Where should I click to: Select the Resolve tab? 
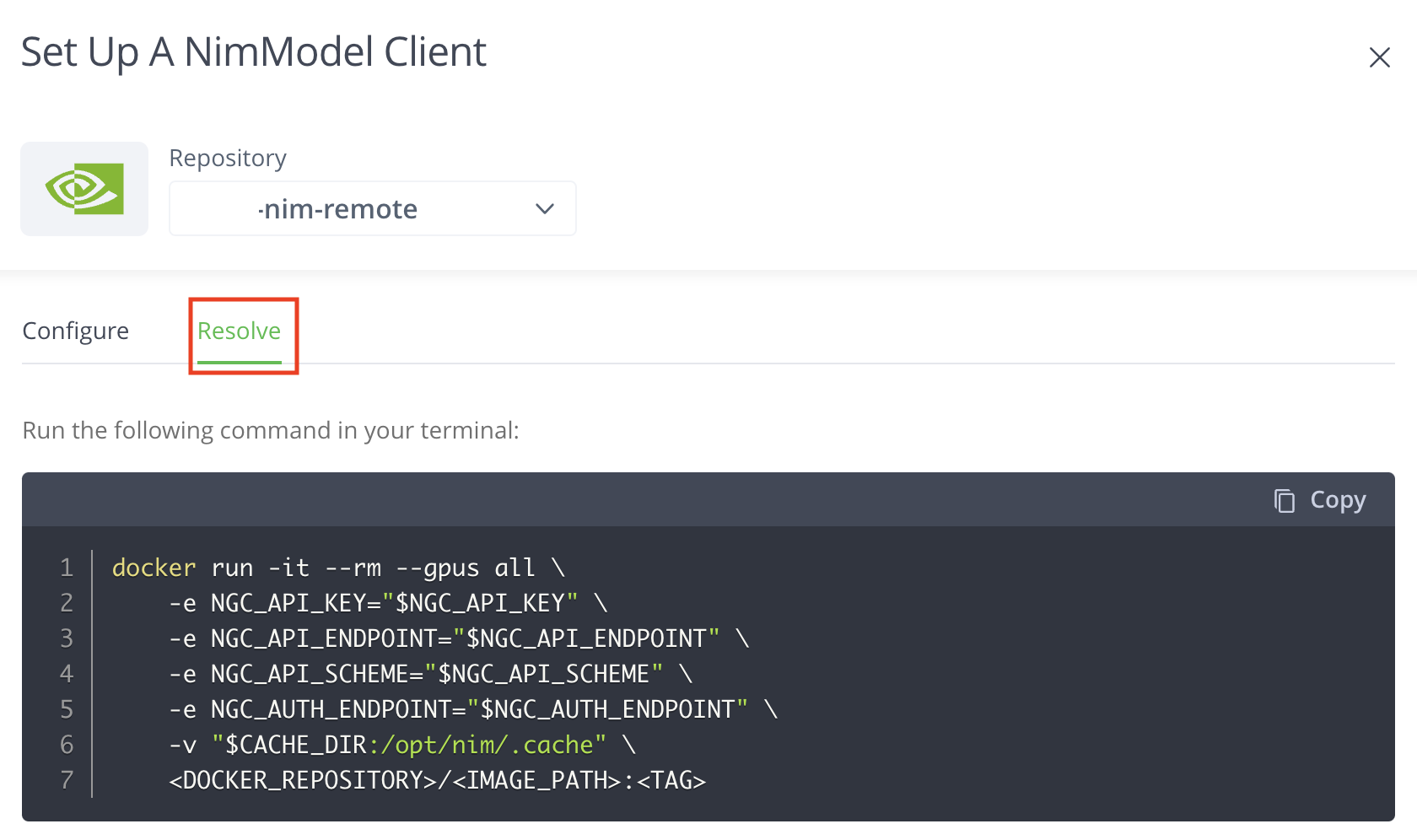(240, 331)
